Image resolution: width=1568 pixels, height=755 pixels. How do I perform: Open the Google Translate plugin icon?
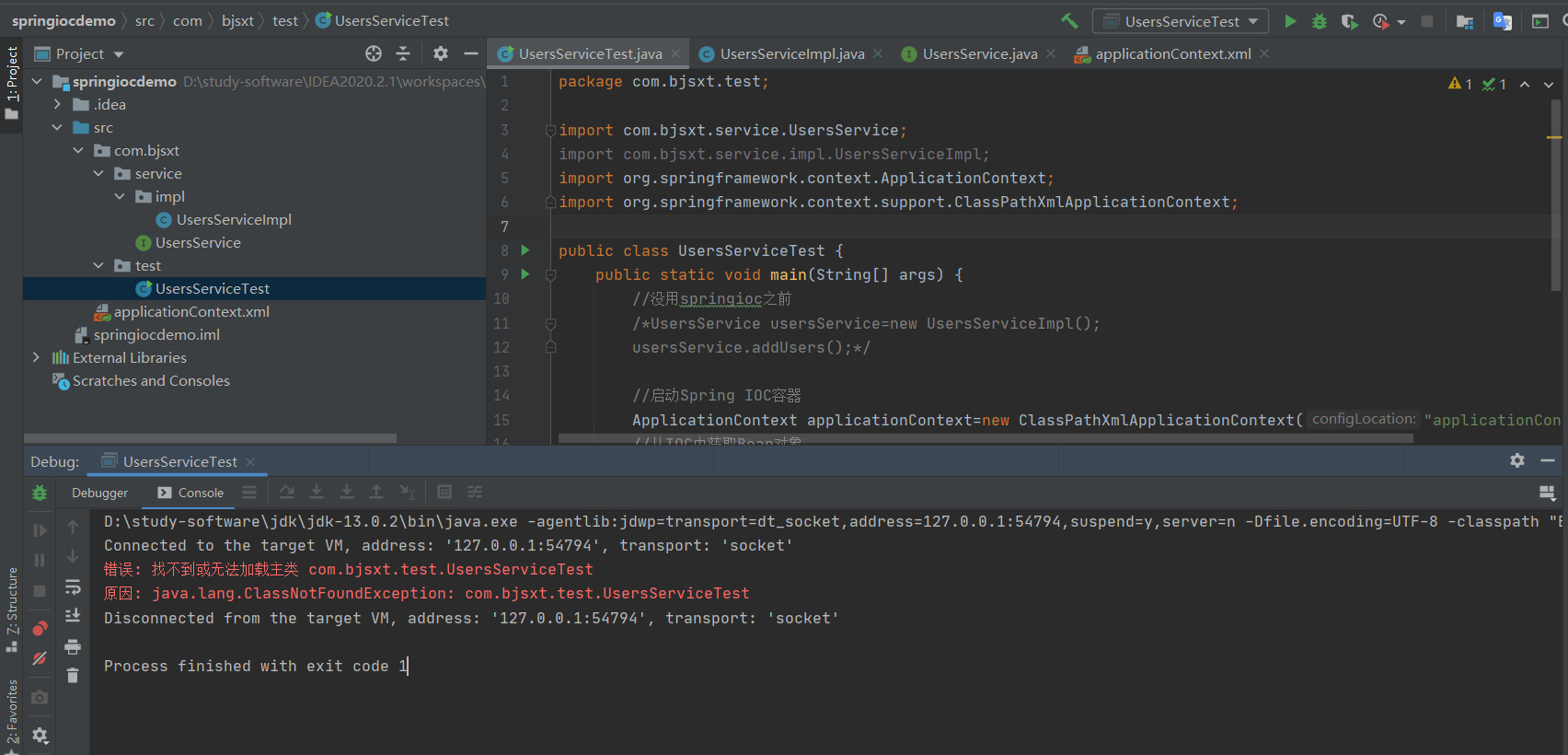pos(1503,20)
